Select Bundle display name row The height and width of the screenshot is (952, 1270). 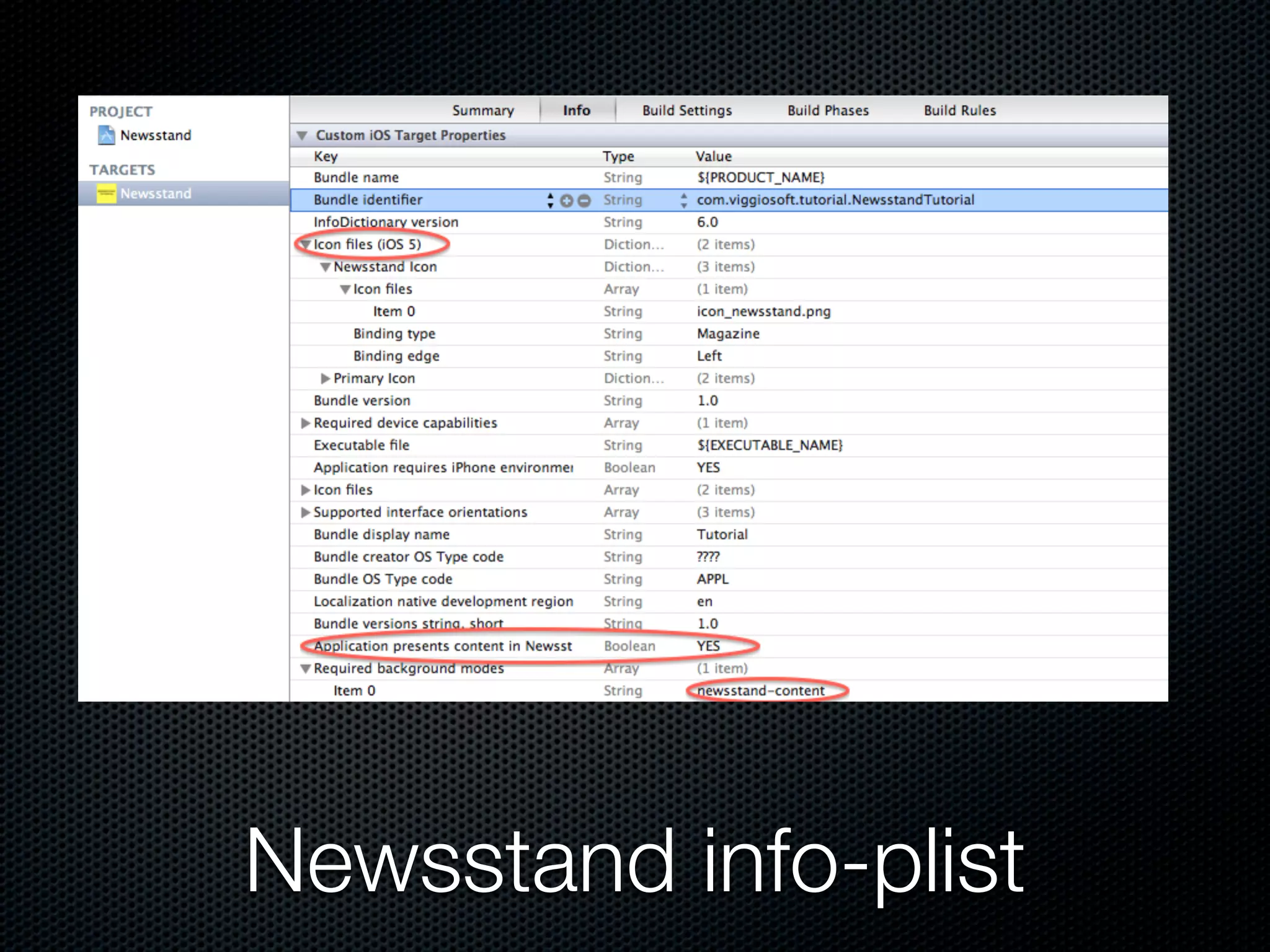tap(729, 535)
